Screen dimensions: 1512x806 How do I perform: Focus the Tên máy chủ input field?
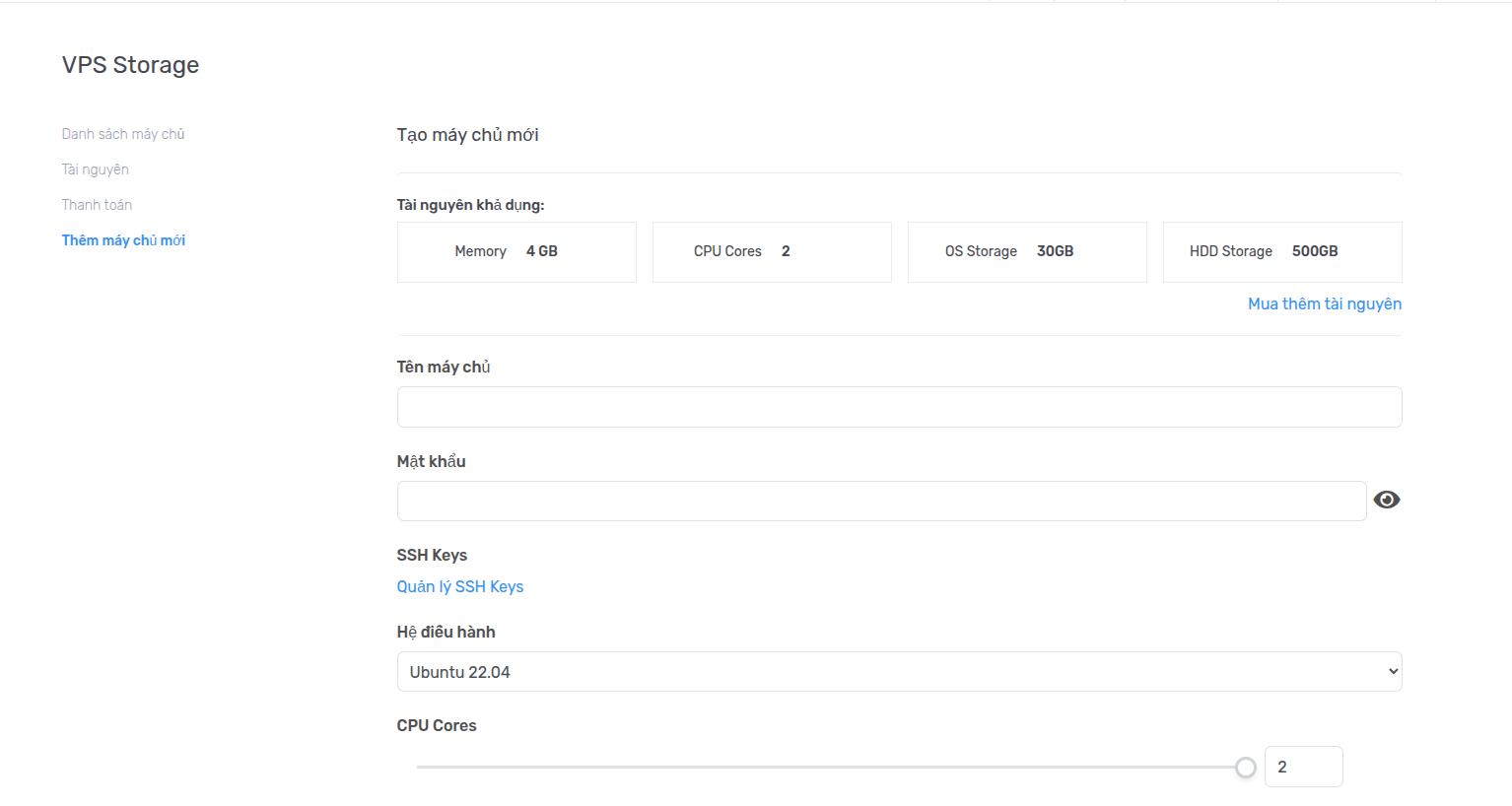(898, 407)
